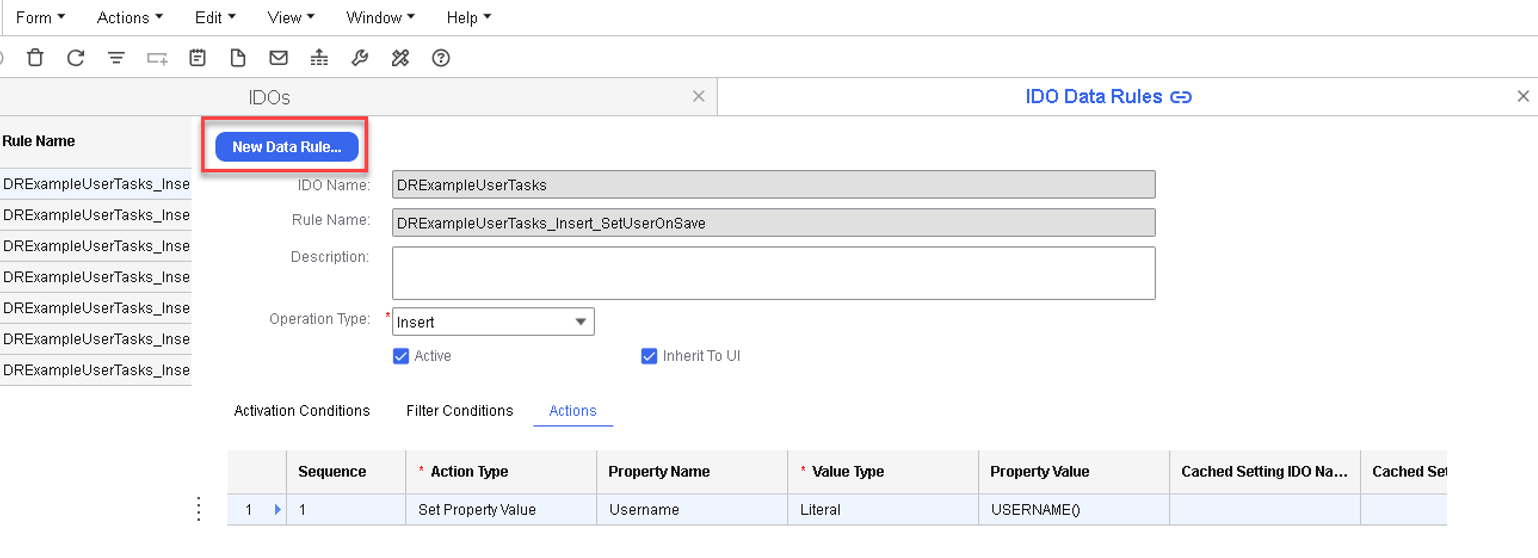Open the Actions menu in the menu bar

(130, 17)
